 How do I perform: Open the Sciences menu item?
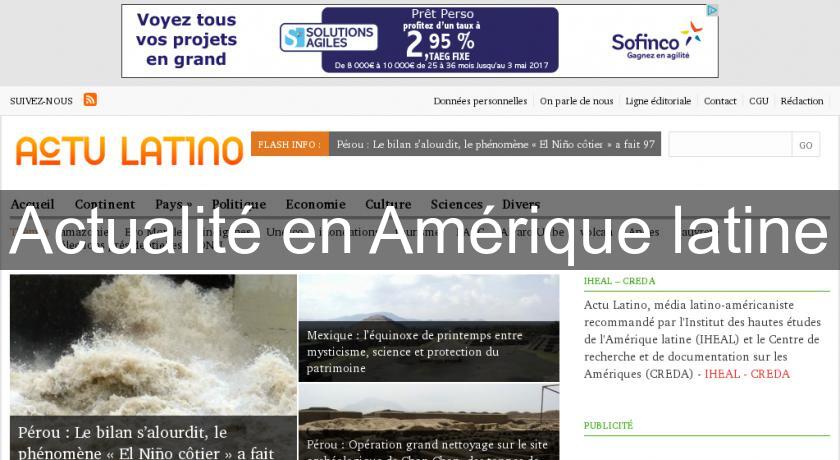456,204
